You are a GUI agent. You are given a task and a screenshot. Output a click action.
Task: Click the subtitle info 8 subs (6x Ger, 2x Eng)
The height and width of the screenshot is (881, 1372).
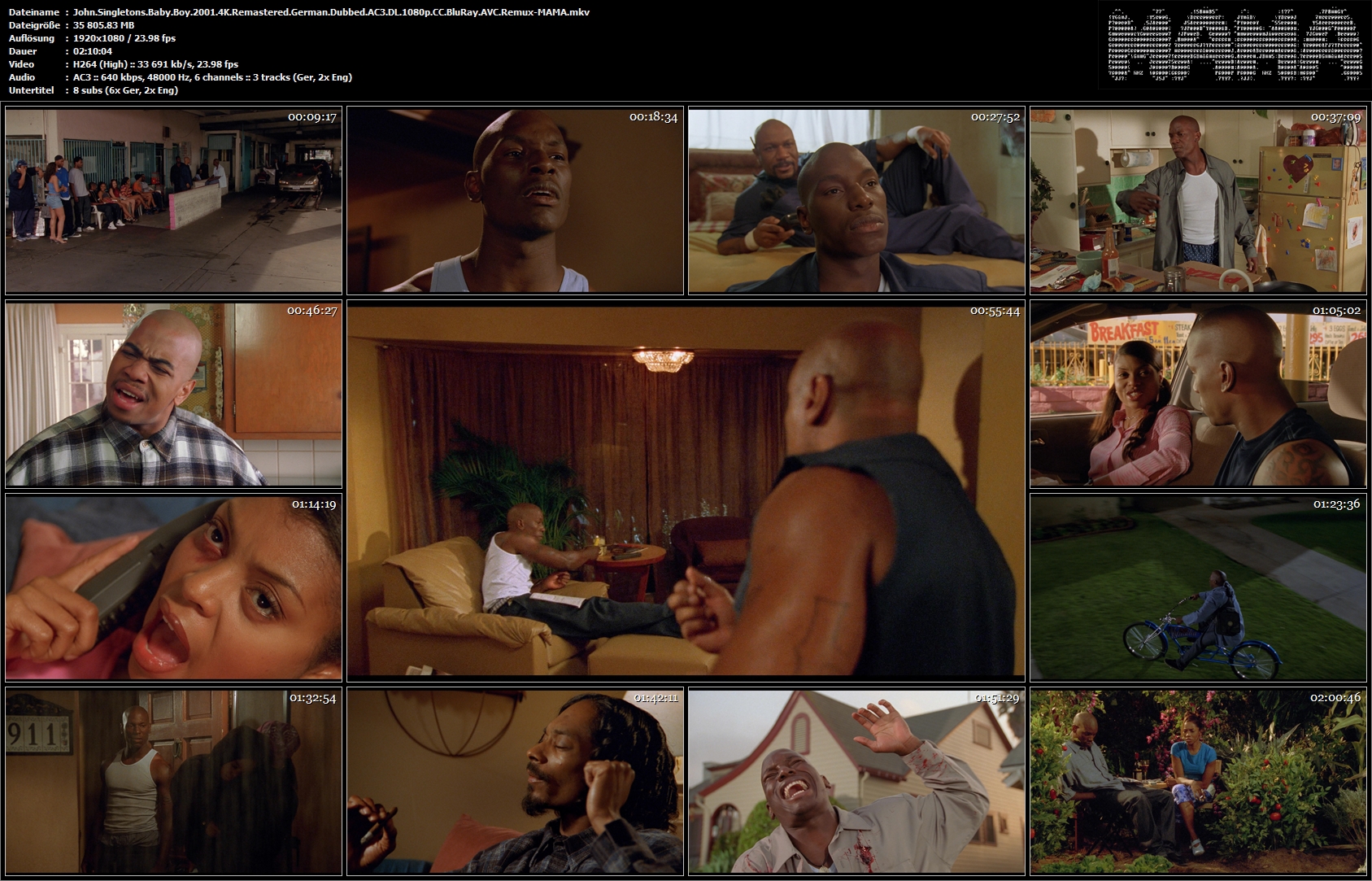tap(125, 90)
